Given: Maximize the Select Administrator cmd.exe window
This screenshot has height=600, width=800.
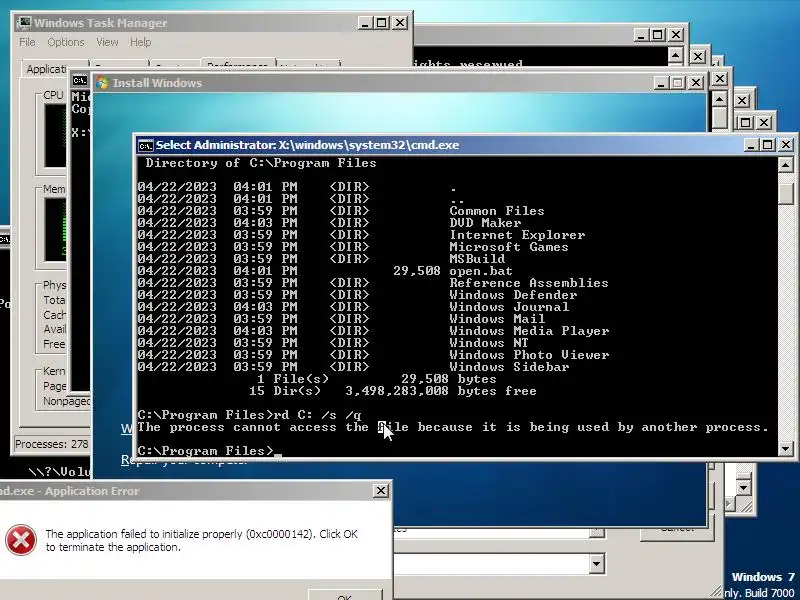Looking at the screenshot, I should (768, 145).
